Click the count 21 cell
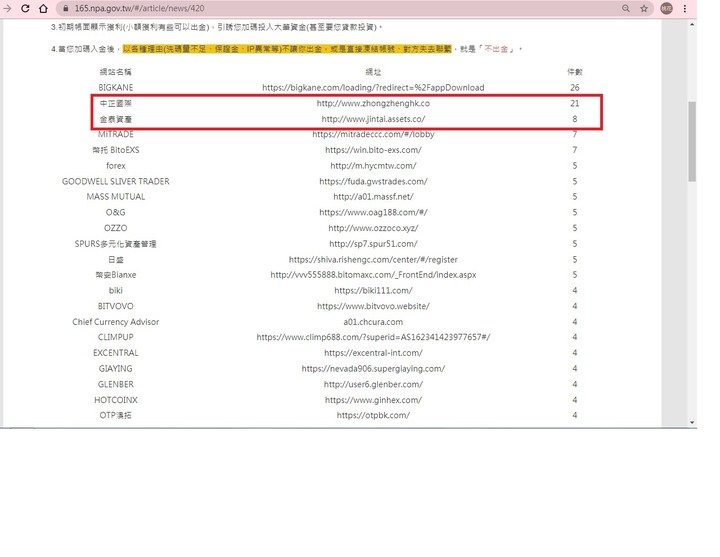This screenshot has width=720, height=557. [574, 103]
